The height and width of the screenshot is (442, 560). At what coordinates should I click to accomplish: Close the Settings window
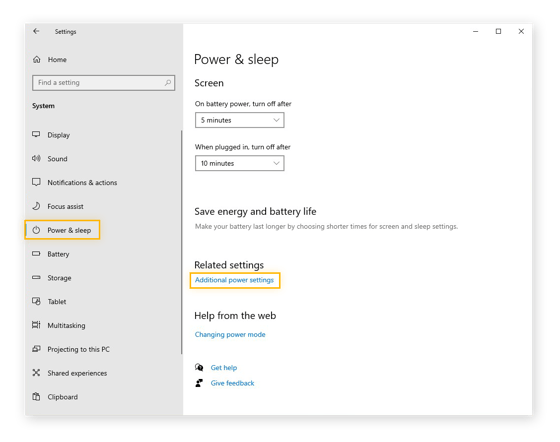tap(521, 31)
